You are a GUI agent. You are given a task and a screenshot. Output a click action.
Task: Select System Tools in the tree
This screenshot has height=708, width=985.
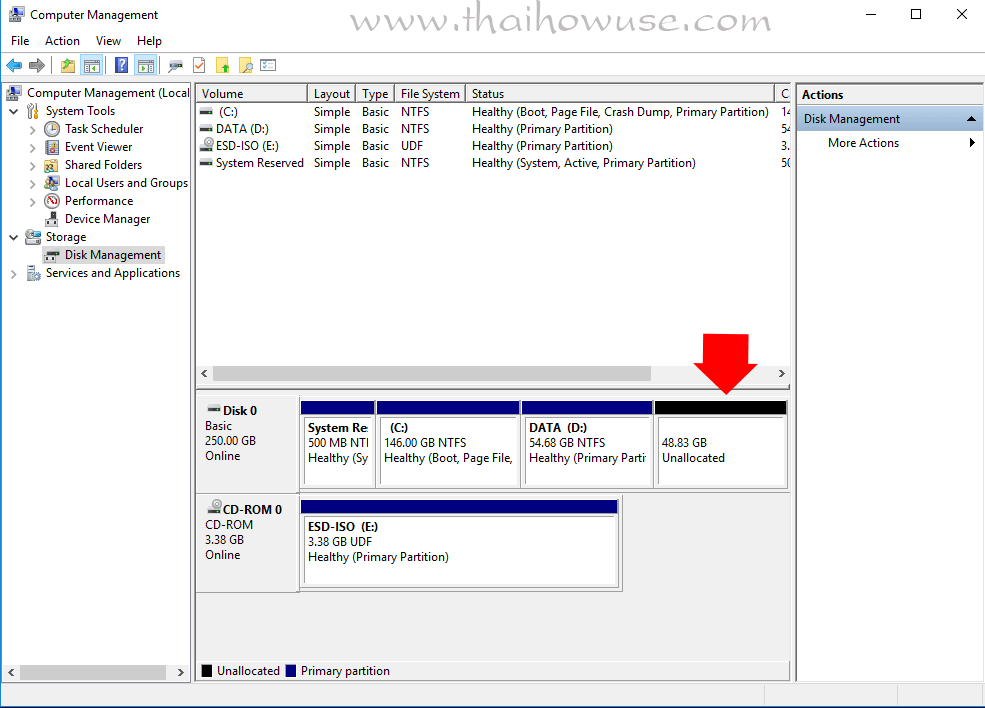point(80,111)
